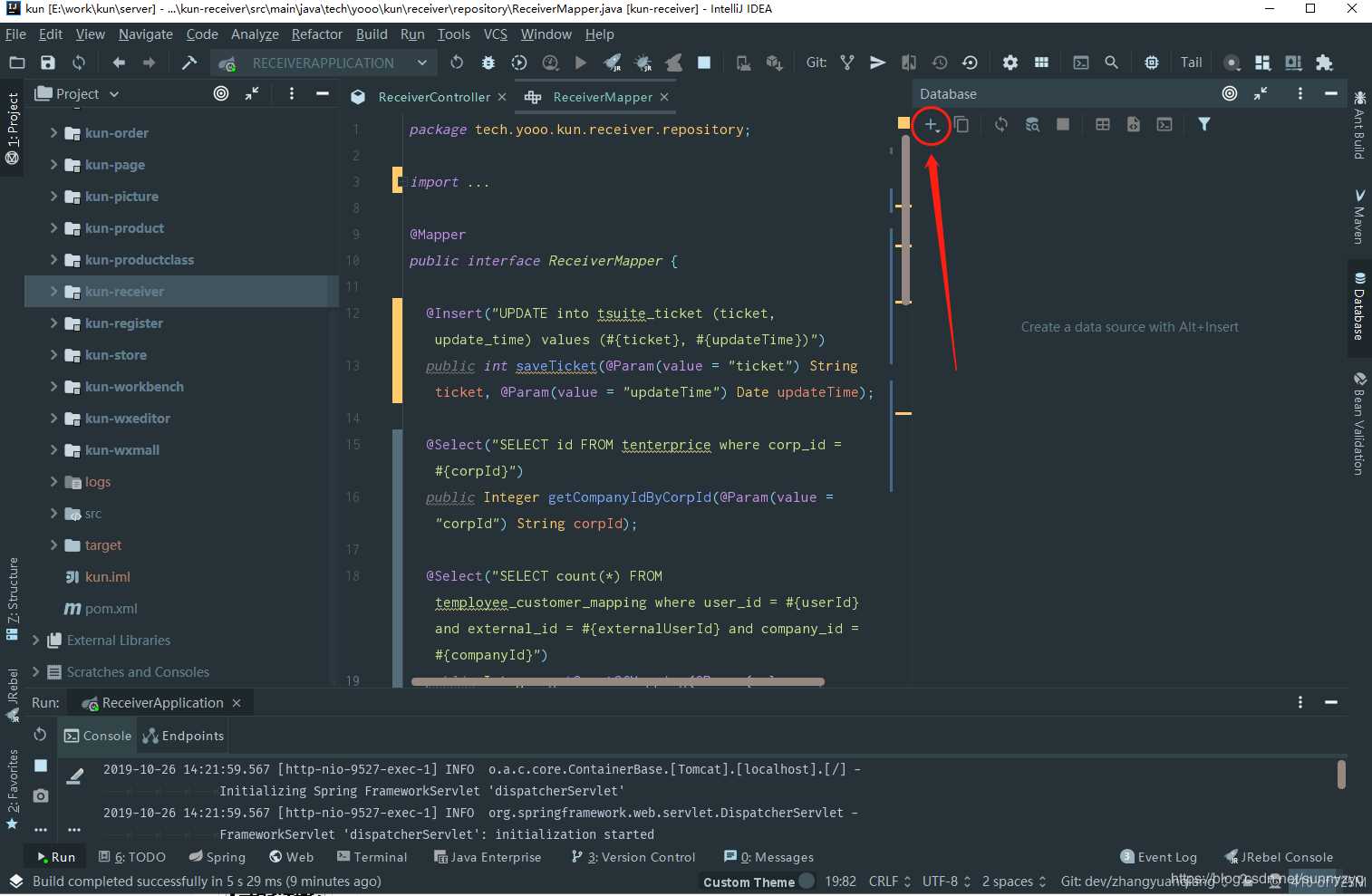The height and width of the screenshot is (896, 1372).
Task: Show Git history with the clock icon
Action: click(x=940, y=63)
